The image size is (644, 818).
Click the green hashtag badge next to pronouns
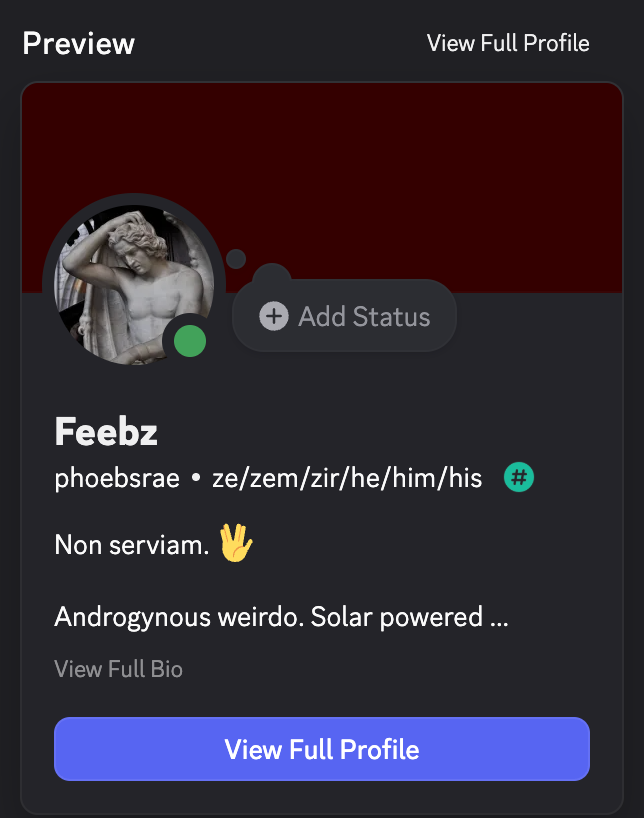point(518,477)
